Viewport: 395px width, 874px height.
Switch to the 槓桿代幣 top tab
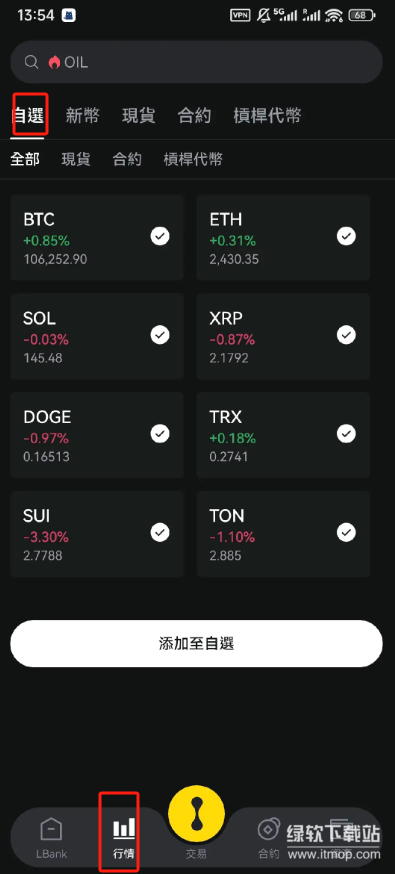point(267,116)
